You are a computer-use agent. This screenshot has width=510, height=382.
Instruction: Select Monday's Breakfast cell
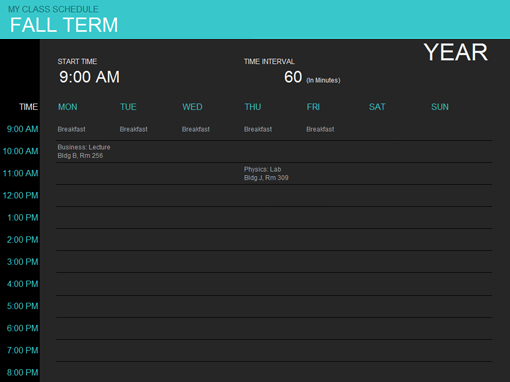[x=71, y=129]
